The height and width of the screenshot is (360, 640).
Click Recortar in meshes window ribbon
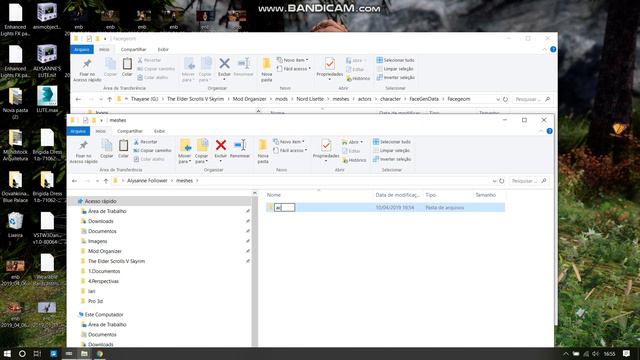(145, 142)
